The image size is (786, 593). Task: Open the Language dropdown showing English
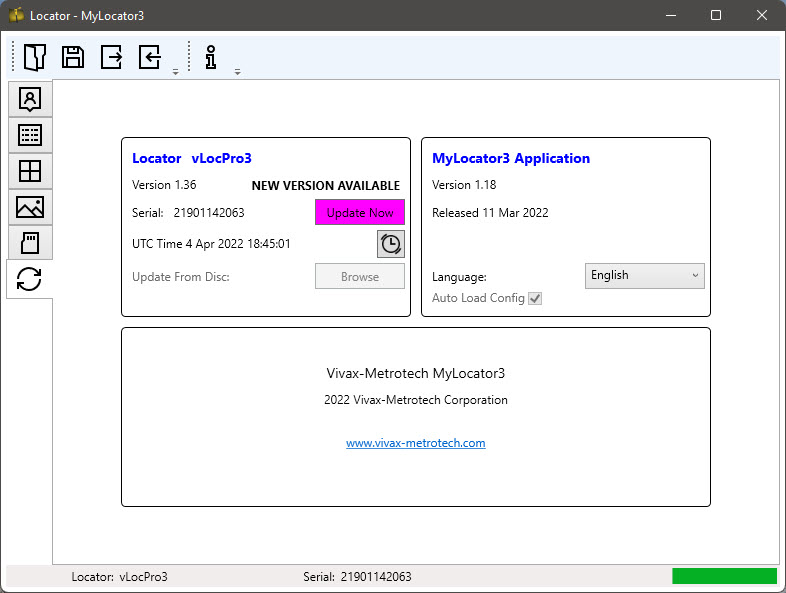coord(645,276)
